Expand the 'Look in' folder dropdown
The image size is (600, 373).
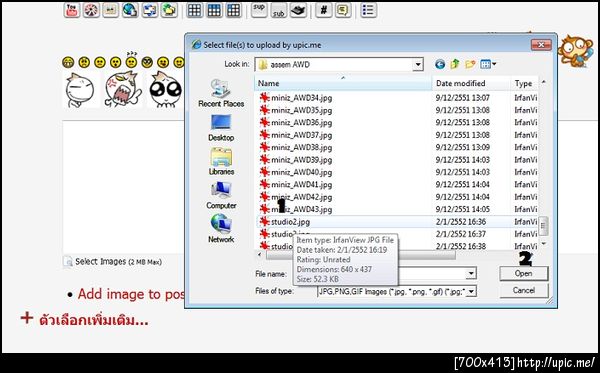418,65
